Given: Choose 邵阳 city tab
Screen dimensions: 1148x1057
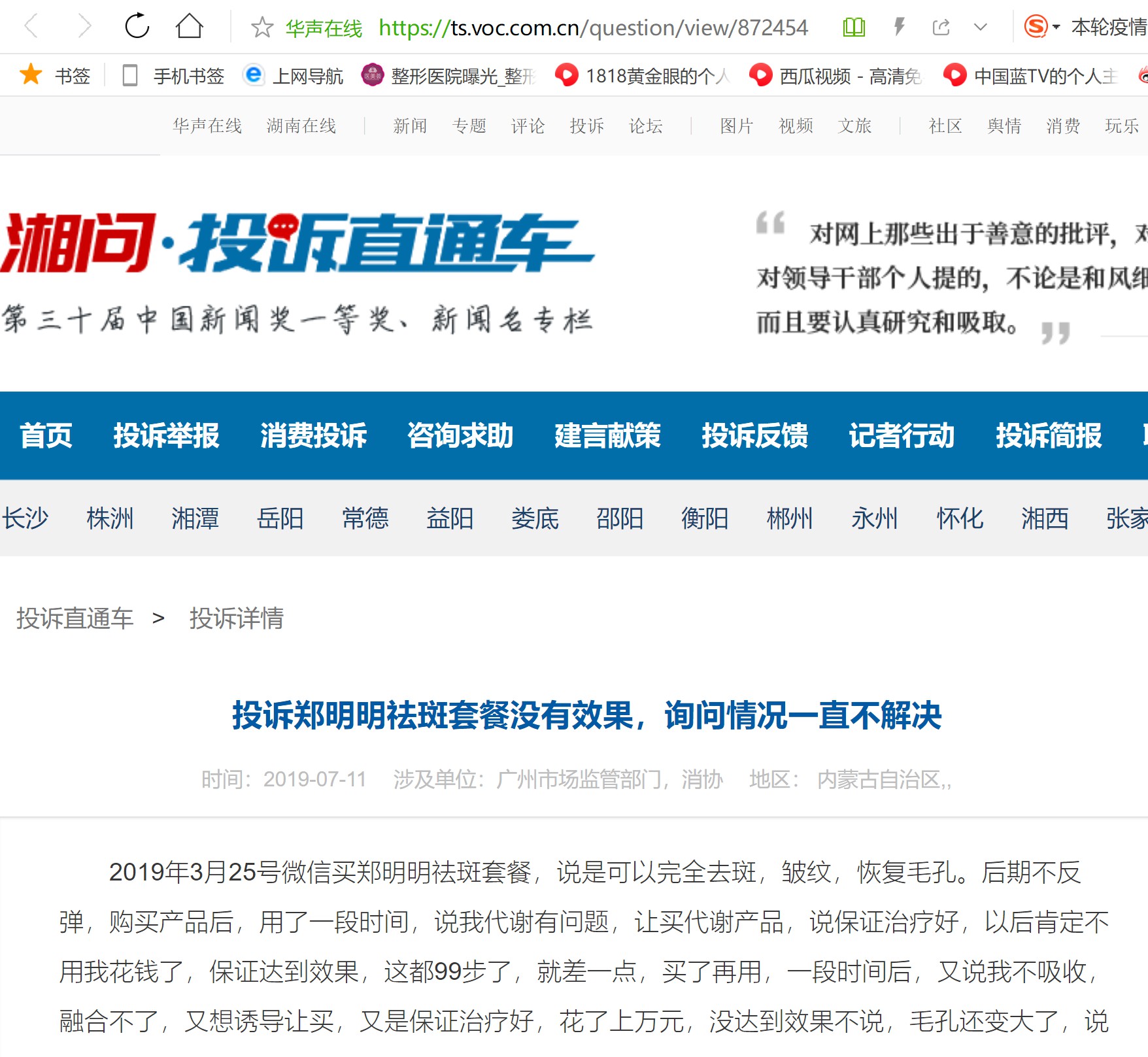Looking at the screenshot, I should (x=620, y=518).
